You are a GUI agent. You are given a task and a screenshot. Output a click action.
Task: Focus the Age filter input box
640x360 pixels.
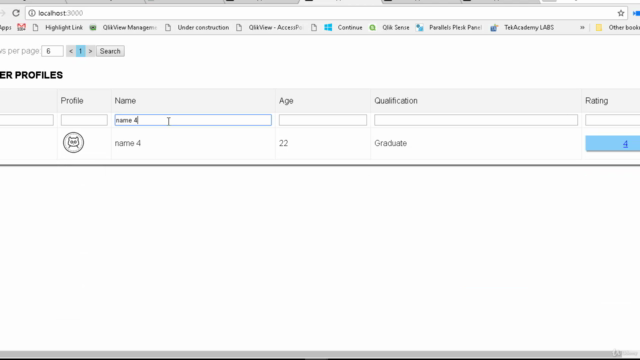pyautogui.click(x=323, y=120)
